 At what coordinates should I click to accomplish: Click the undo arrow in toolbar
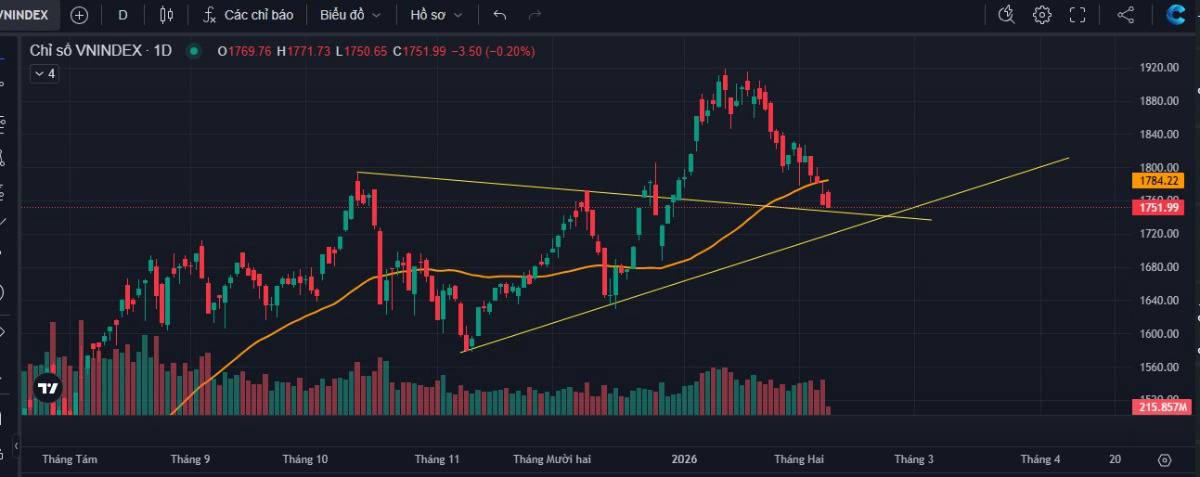pyautogui.click(x=500, y=15)
